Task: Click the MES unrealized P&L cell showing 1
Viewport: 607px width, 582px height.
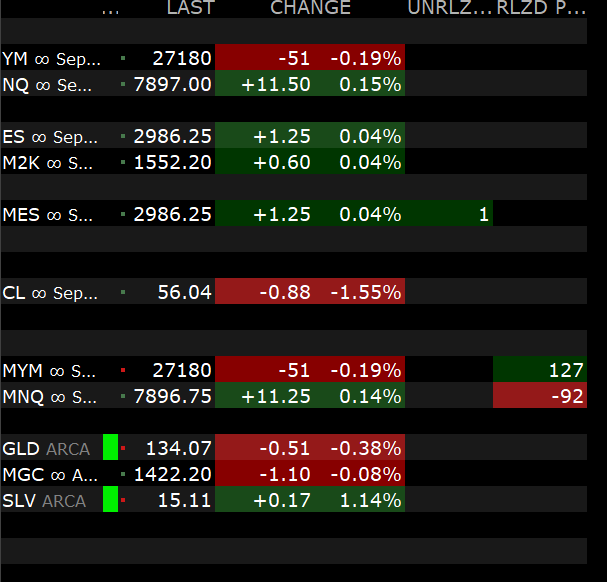Action: coord(449,213)
